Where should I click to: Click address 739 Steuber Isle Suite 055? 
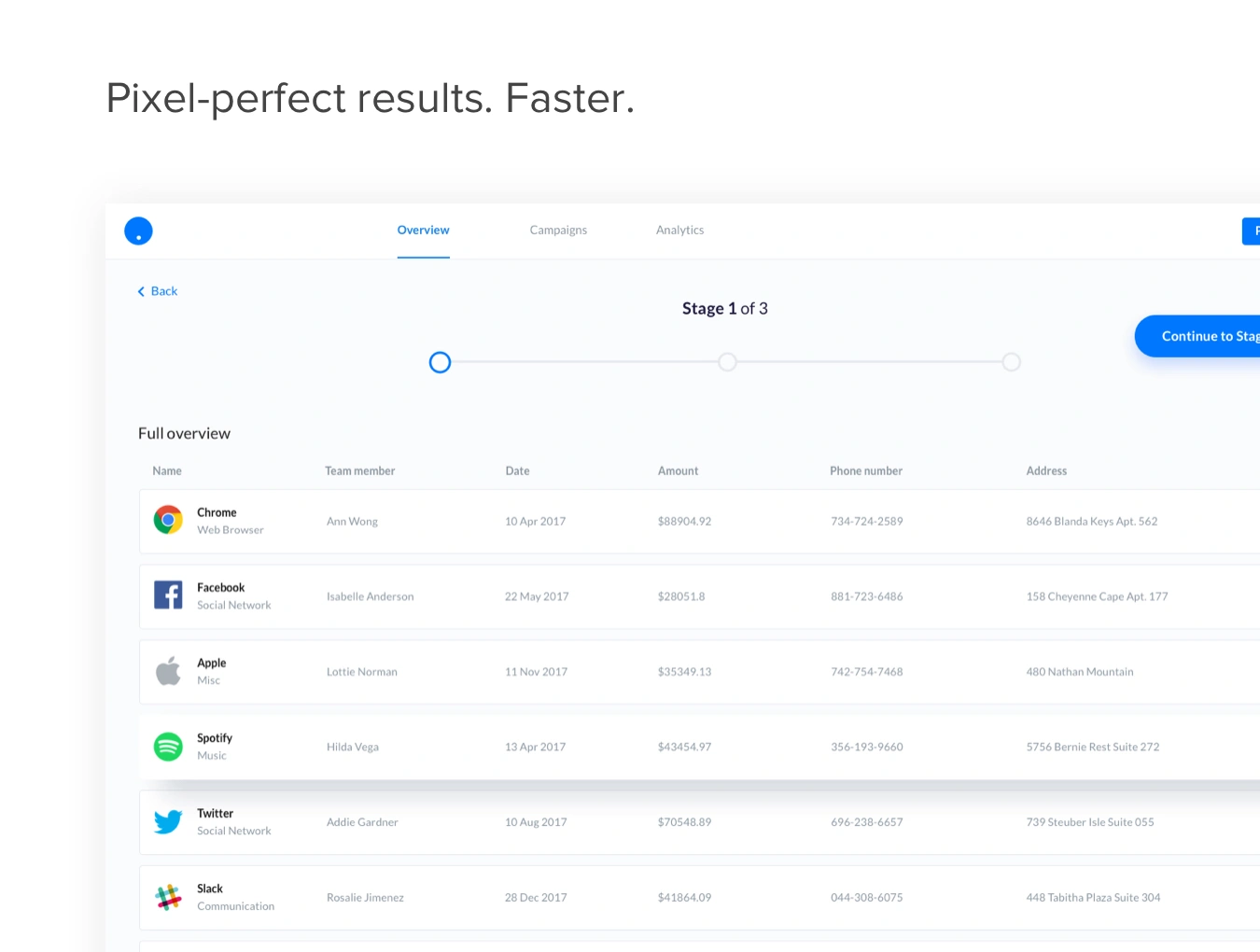1090,822
